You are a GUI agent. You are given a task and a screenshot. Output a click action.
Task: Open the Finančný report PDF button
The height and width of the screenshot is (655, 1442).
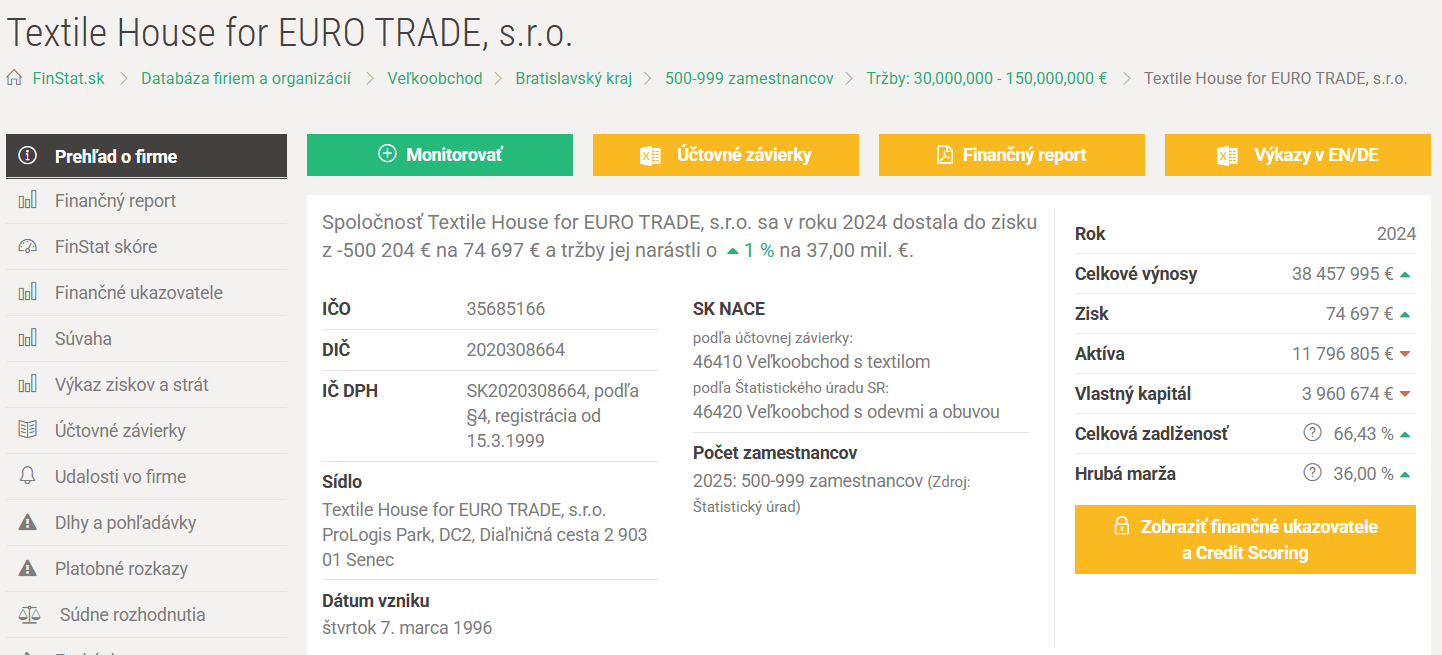1012,155
